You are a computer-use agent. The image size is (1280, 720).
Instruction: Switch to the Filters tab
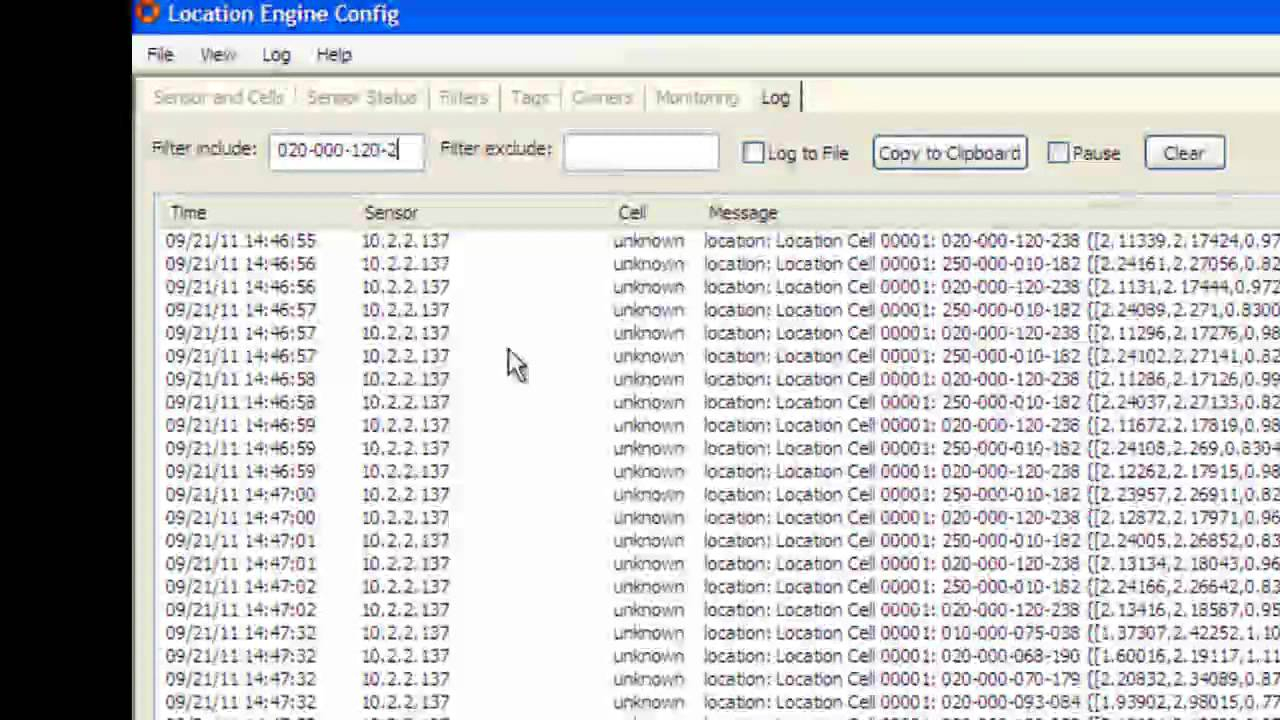tap(463, 98)
